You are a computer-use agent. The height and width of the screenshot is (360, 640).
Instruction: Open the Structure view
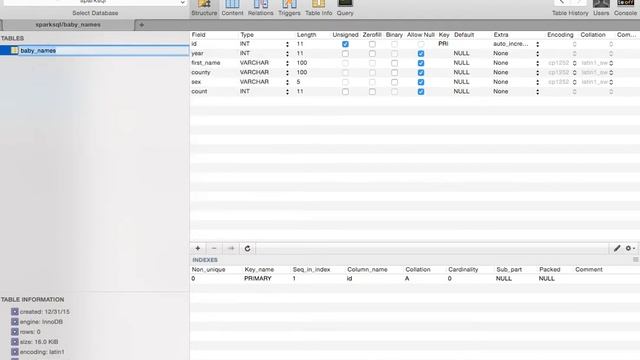(204, 8)
